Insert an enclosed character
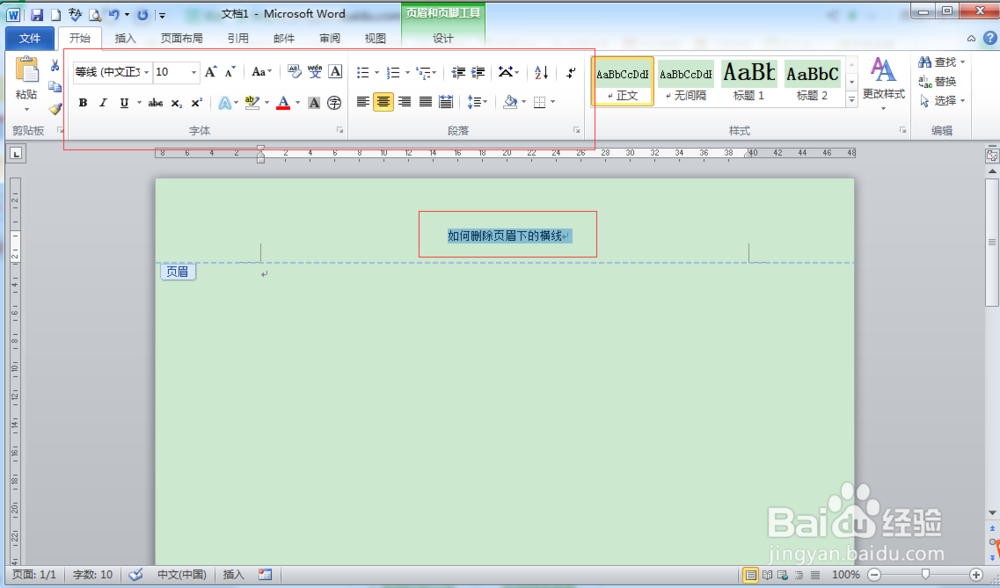Viewport: 1000px width, 588px height. point(334,103)
